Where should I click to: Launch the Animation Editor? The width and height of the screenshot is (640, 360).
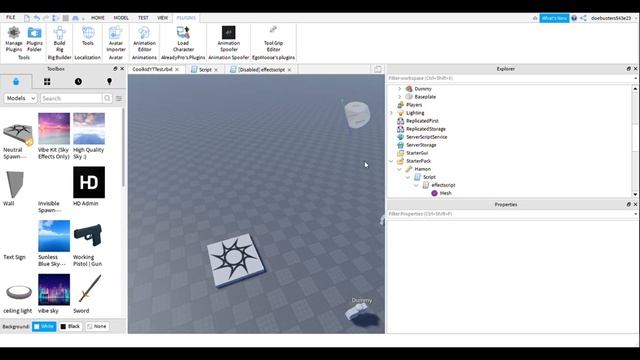pos(144,39)
